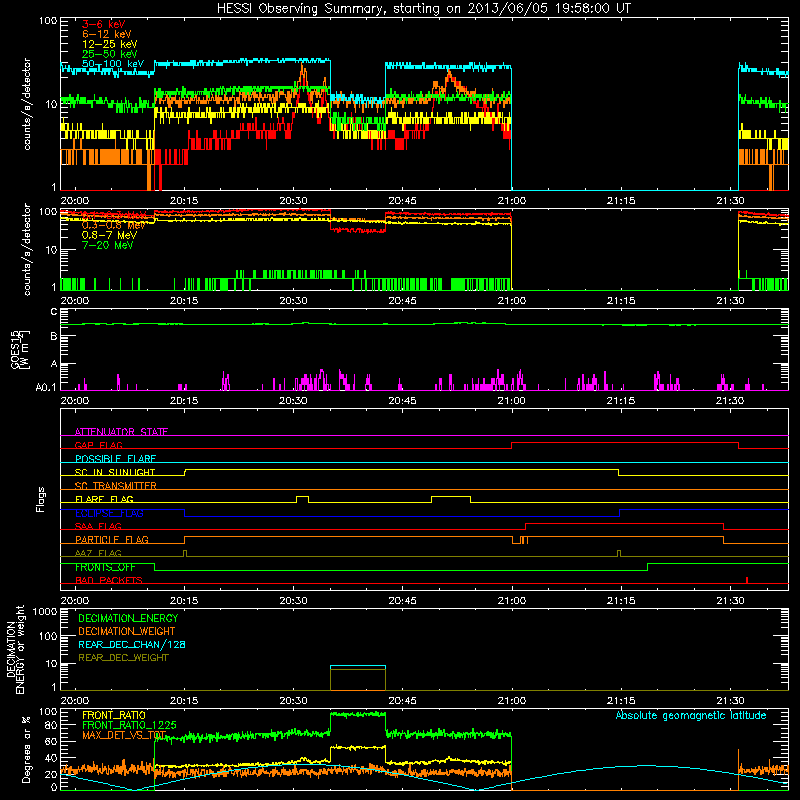Click the REAR_DEC_WEIGHT legend entry
The width and height of the screenshot is (800, 800).
[123, 658]
